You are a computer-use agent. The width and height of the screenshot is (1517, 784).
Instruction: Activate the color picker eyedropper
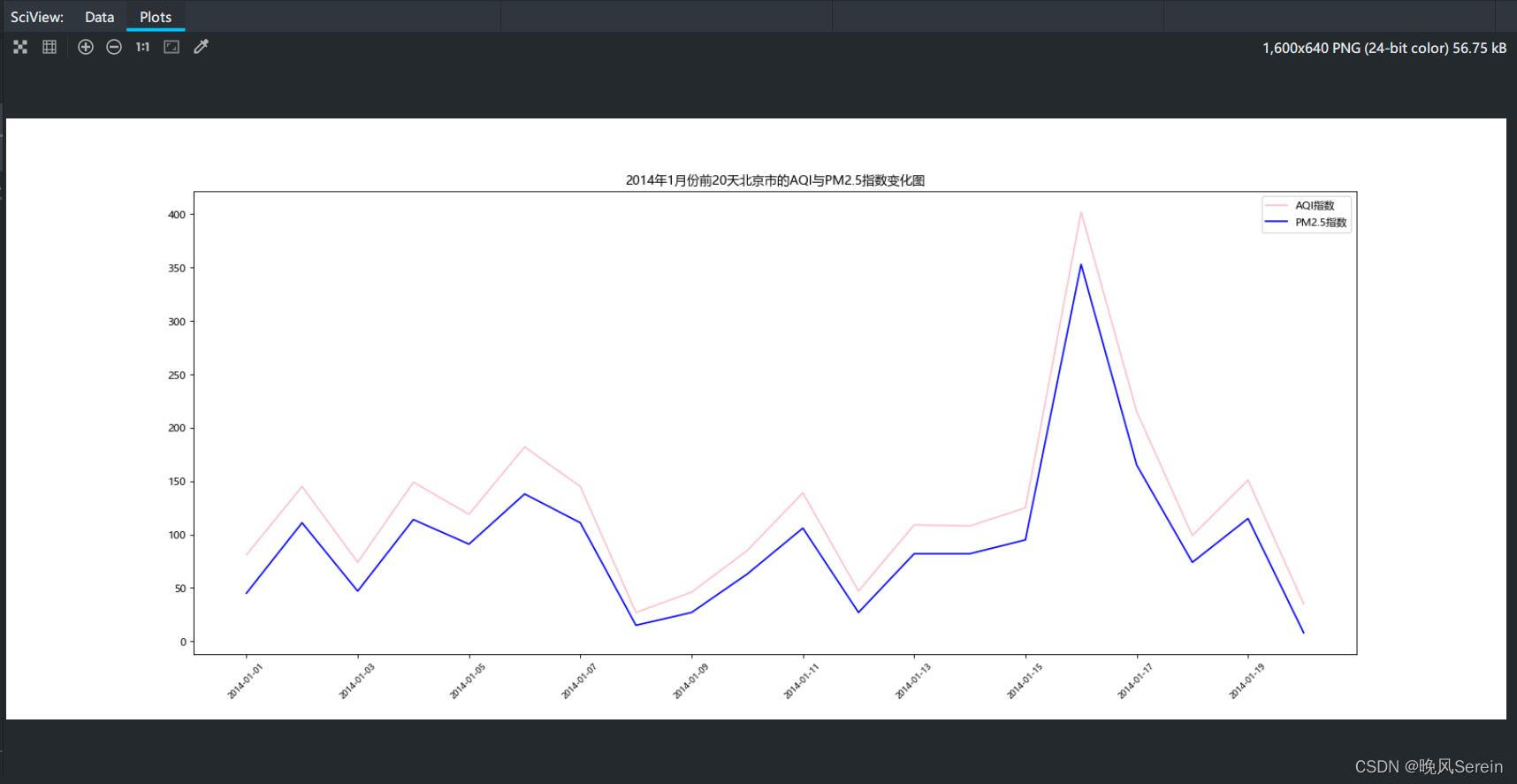(x=201, y=47)
